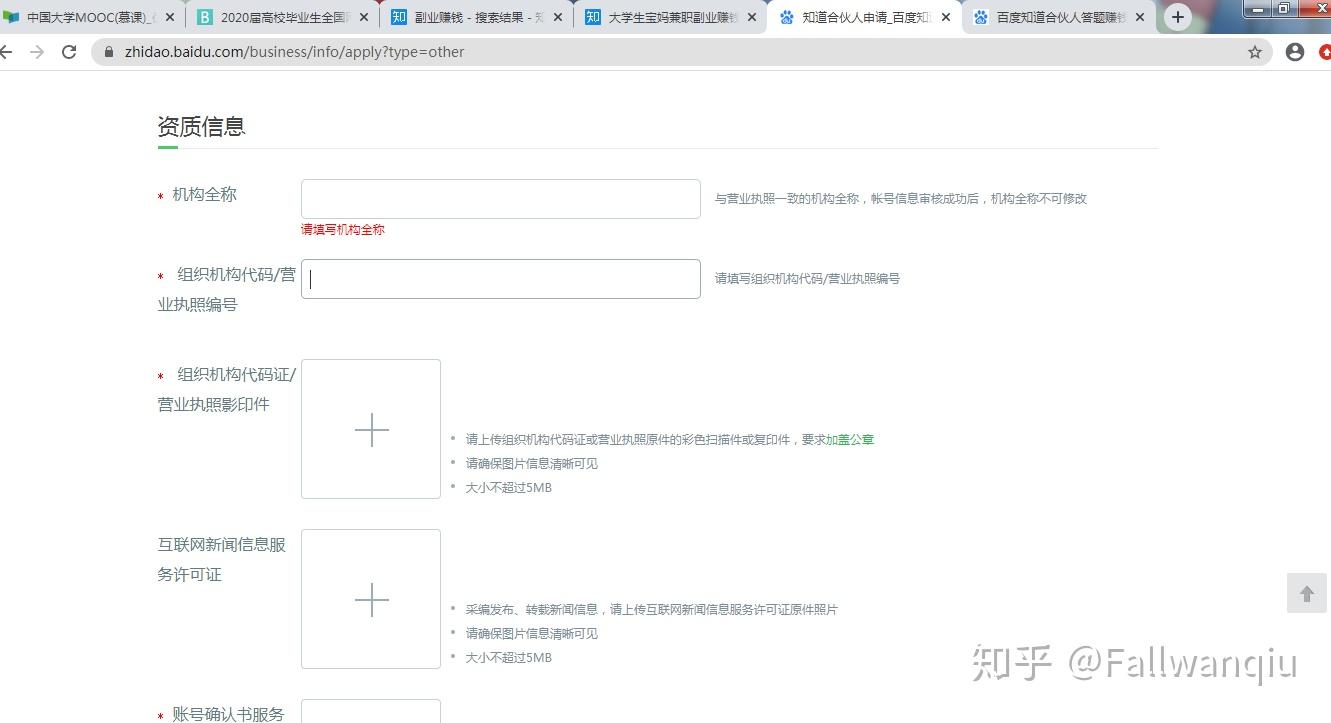Bookmark page with the star icon
This screenshot has height=723, width=1331.
[x=1255, y=52]
